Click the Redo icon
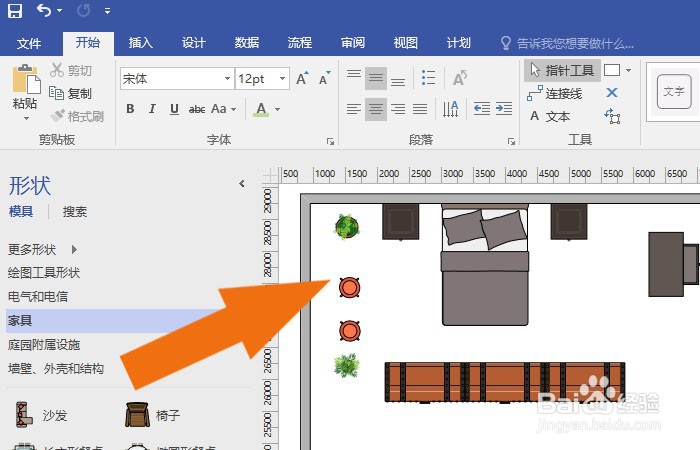Screen dimensions: 700x450 point(83,10)
